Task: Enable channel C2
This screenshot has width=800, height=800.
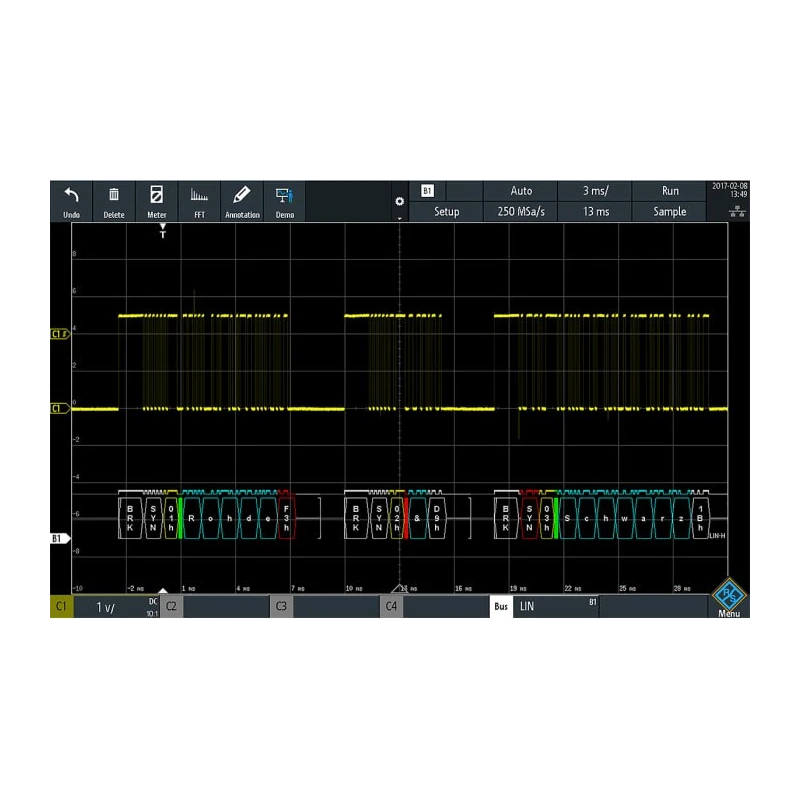Action: coord(171,606)
